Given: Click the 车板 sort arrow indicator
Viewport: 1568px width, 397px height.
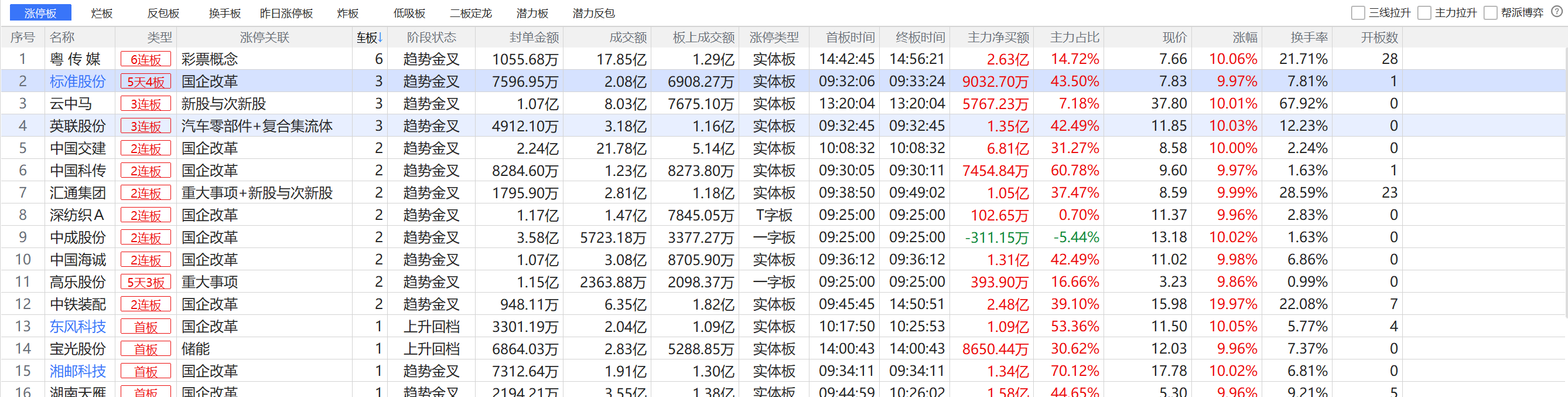Looking at the screenshot, I should 381,38.
